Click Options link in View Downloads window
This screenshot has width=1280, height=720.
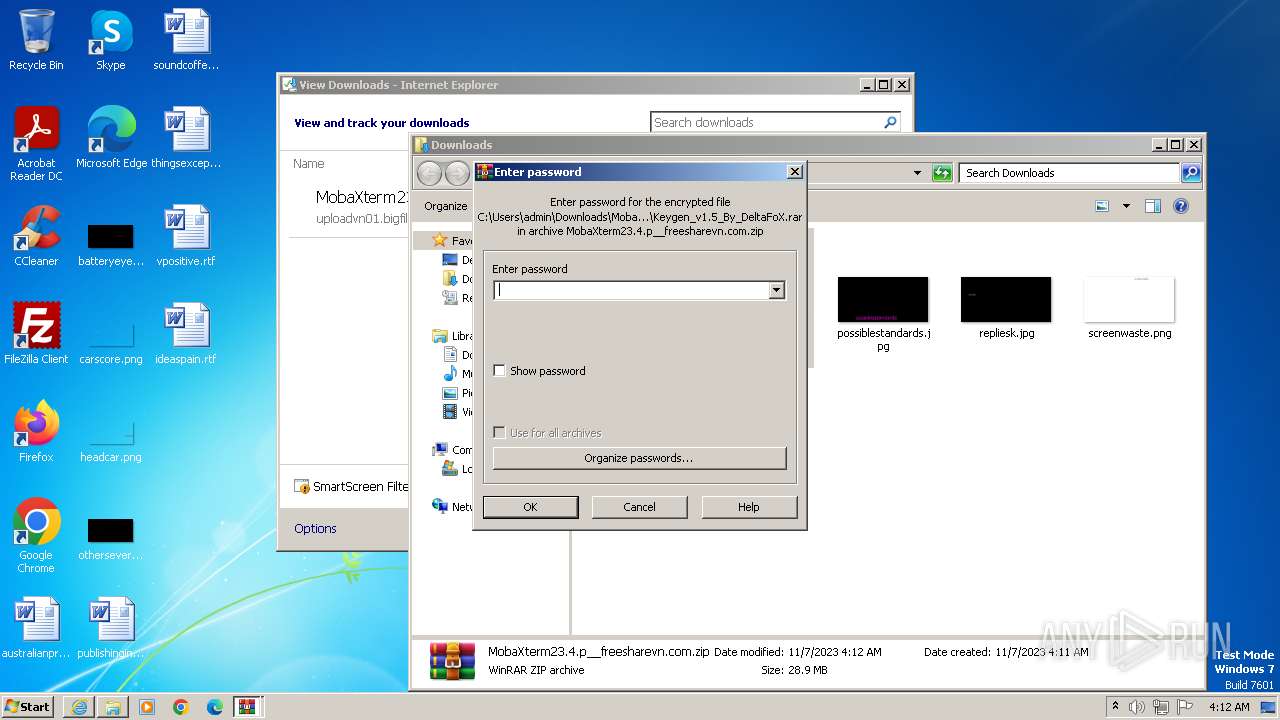(x=315, y=529)
